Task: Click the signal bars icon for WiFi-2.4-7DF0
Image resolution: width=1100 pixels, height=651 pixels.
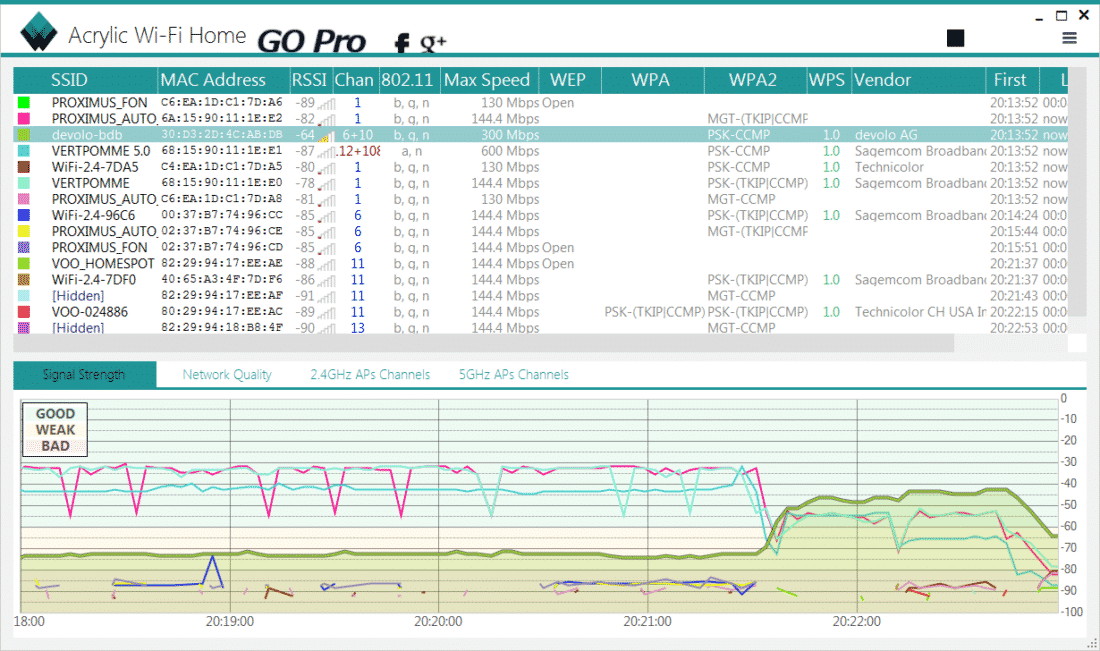Action: pyautogui.click(x=326, y=281)
